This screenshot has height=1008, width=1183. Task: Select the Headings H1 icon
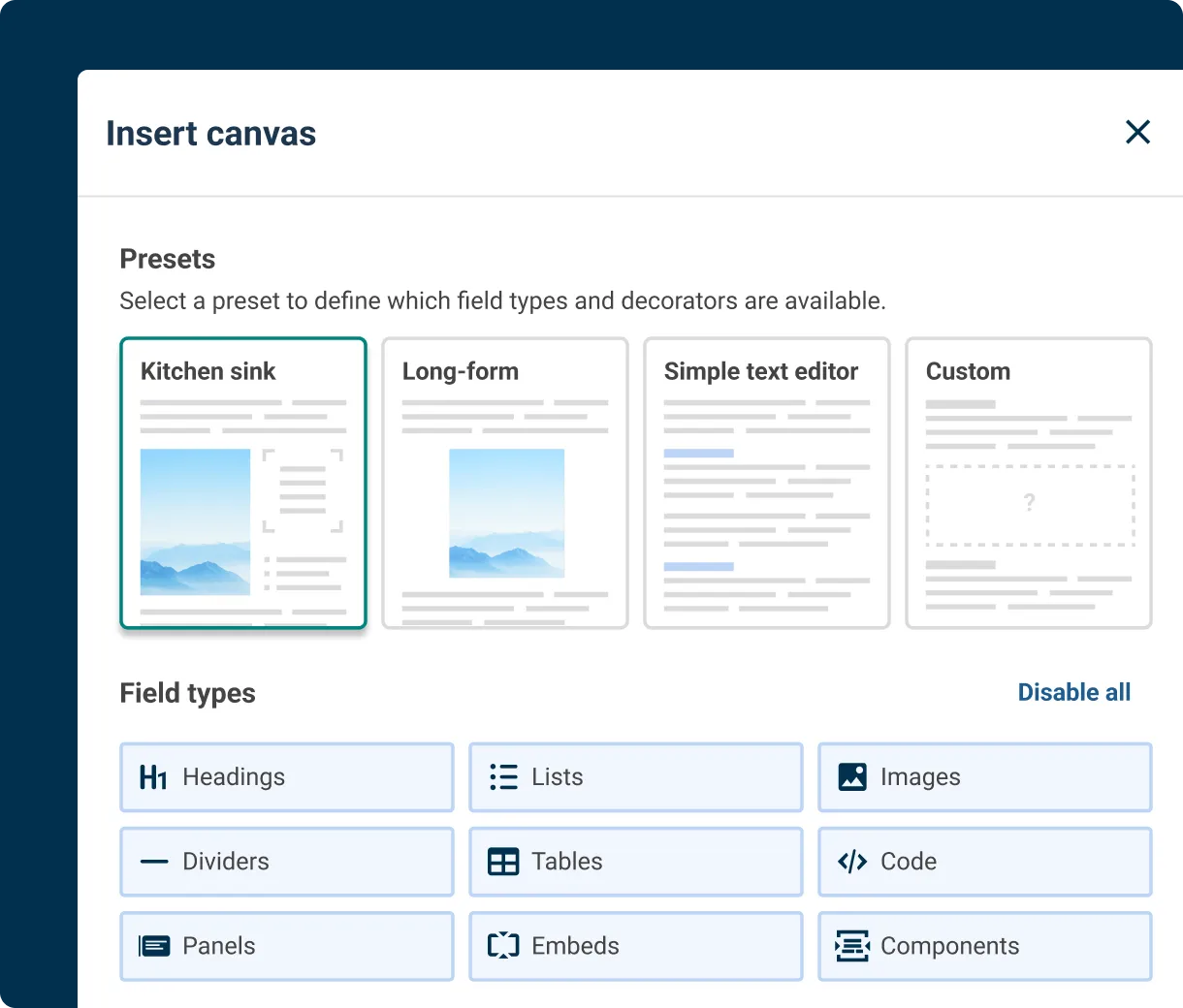click(x=153, y=776)
